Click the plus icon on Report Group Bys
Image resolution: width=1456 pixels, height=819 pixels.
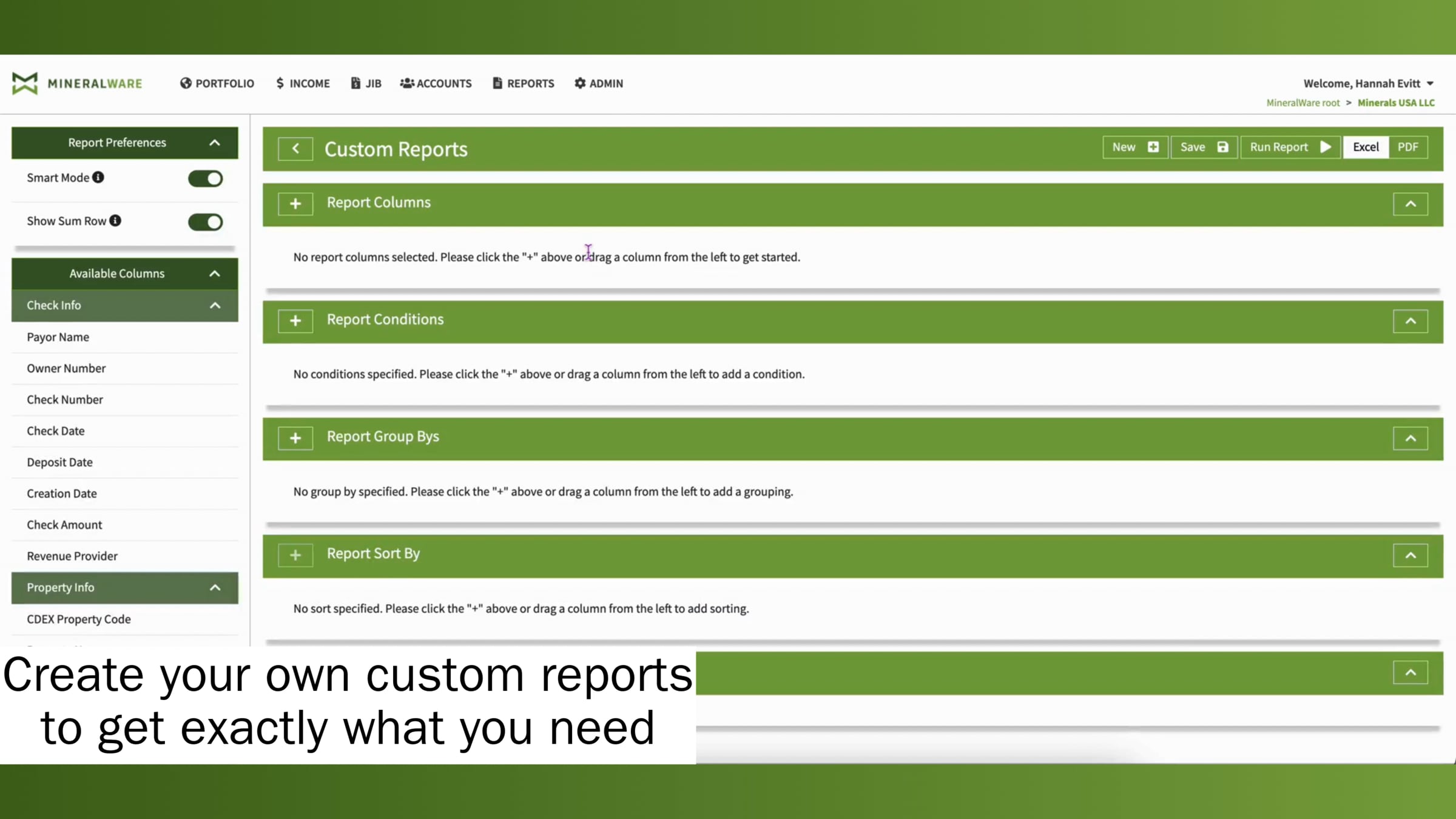295,438
